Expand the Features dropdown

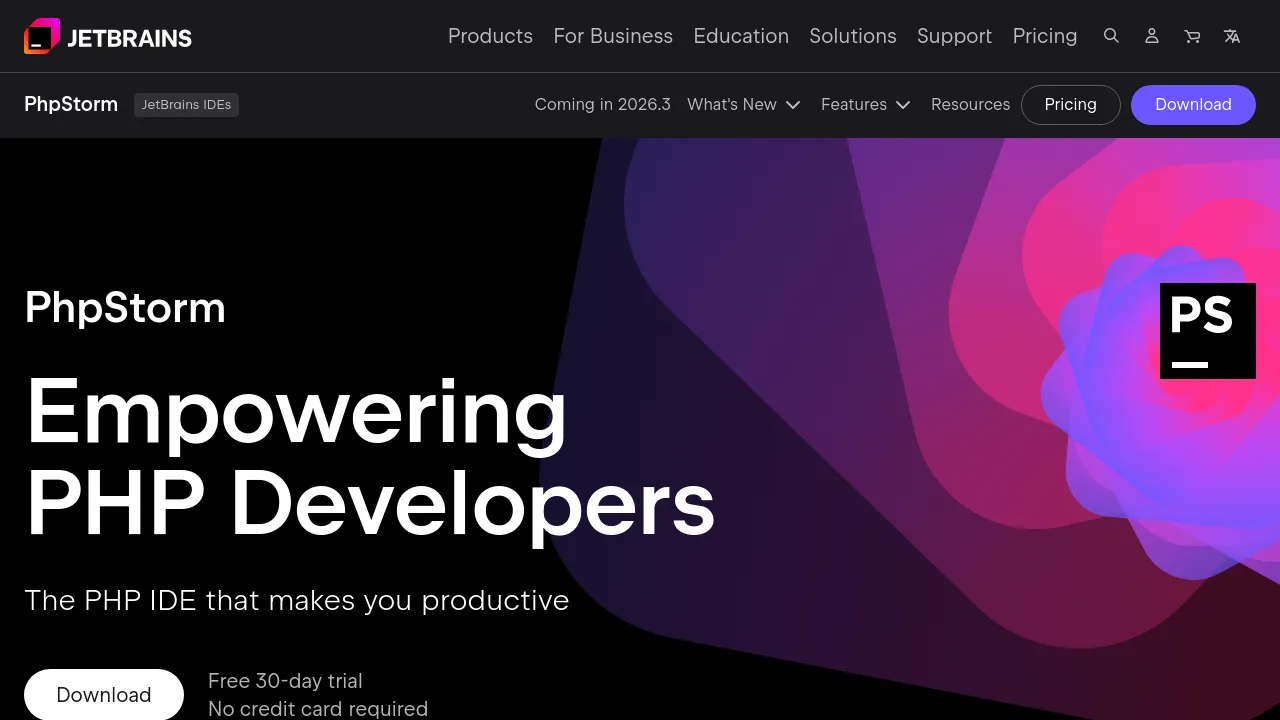(x=866, y=104)
